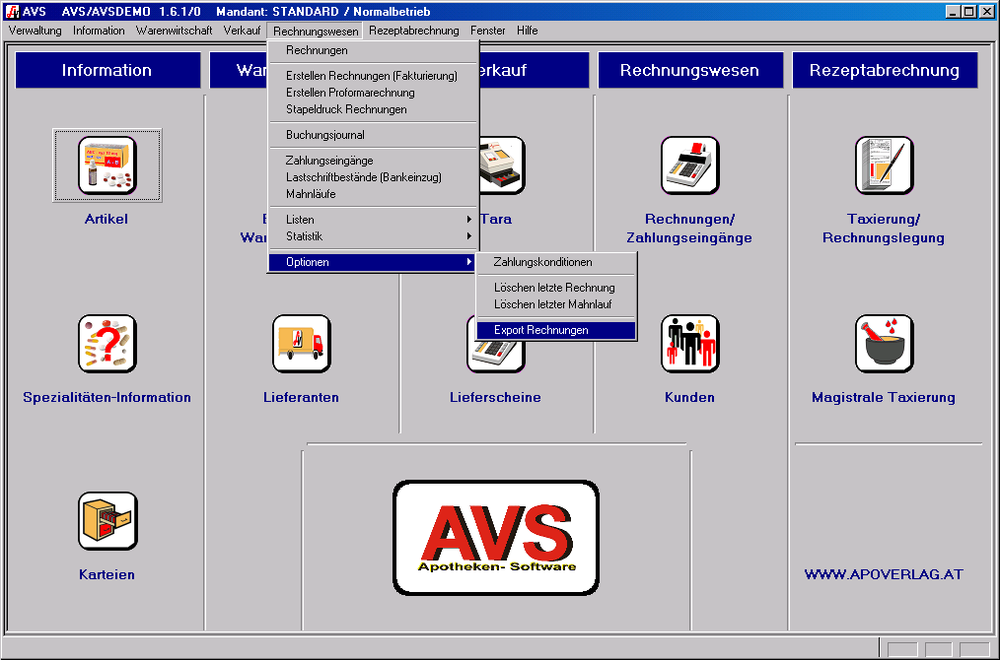Click Erstellen Rechnungen (Fakturierung)
The width and height of the screenshot is (1000, 660).
[371, 76]
